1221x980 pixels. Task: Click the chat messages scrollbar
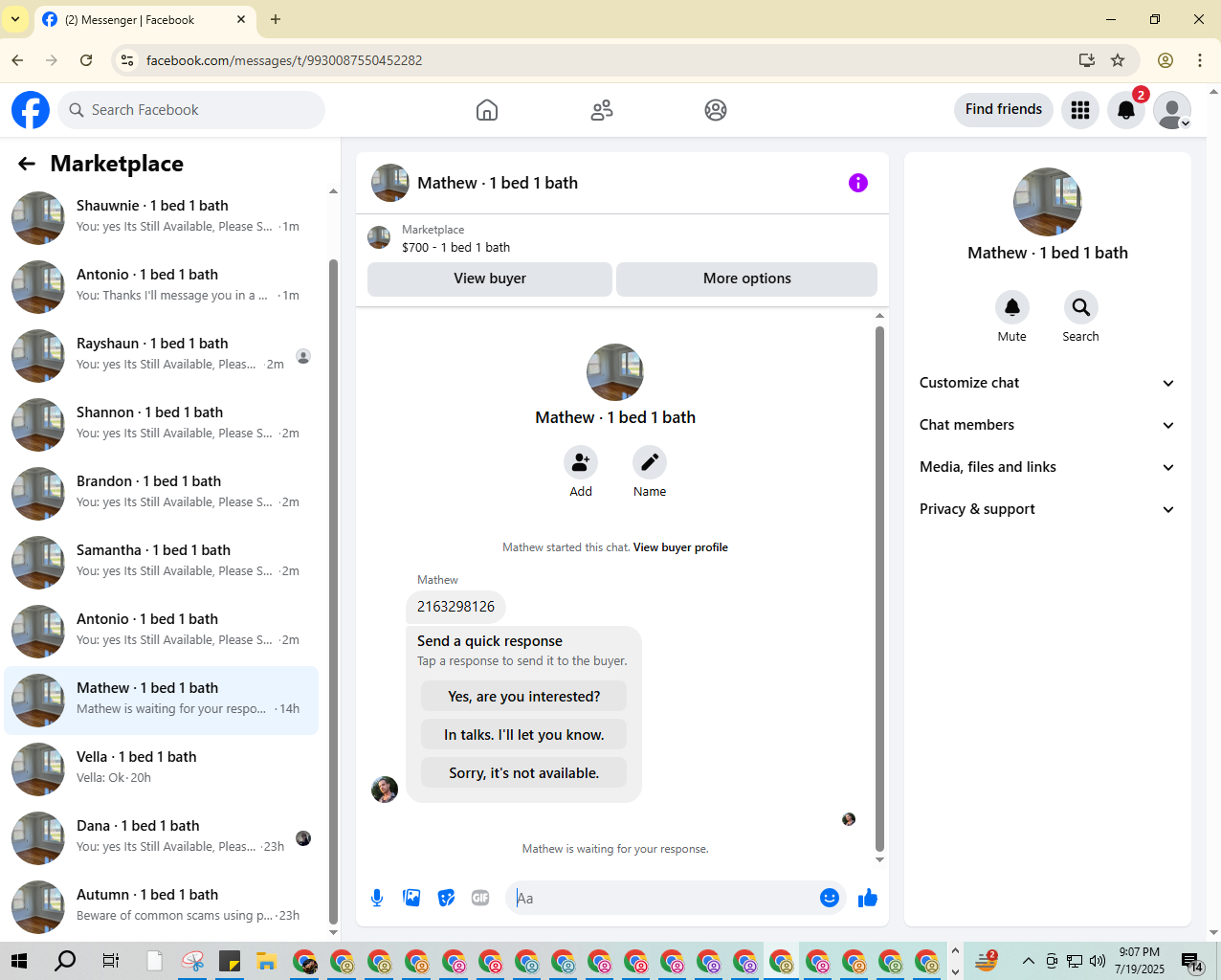click(x=879, y=589)
